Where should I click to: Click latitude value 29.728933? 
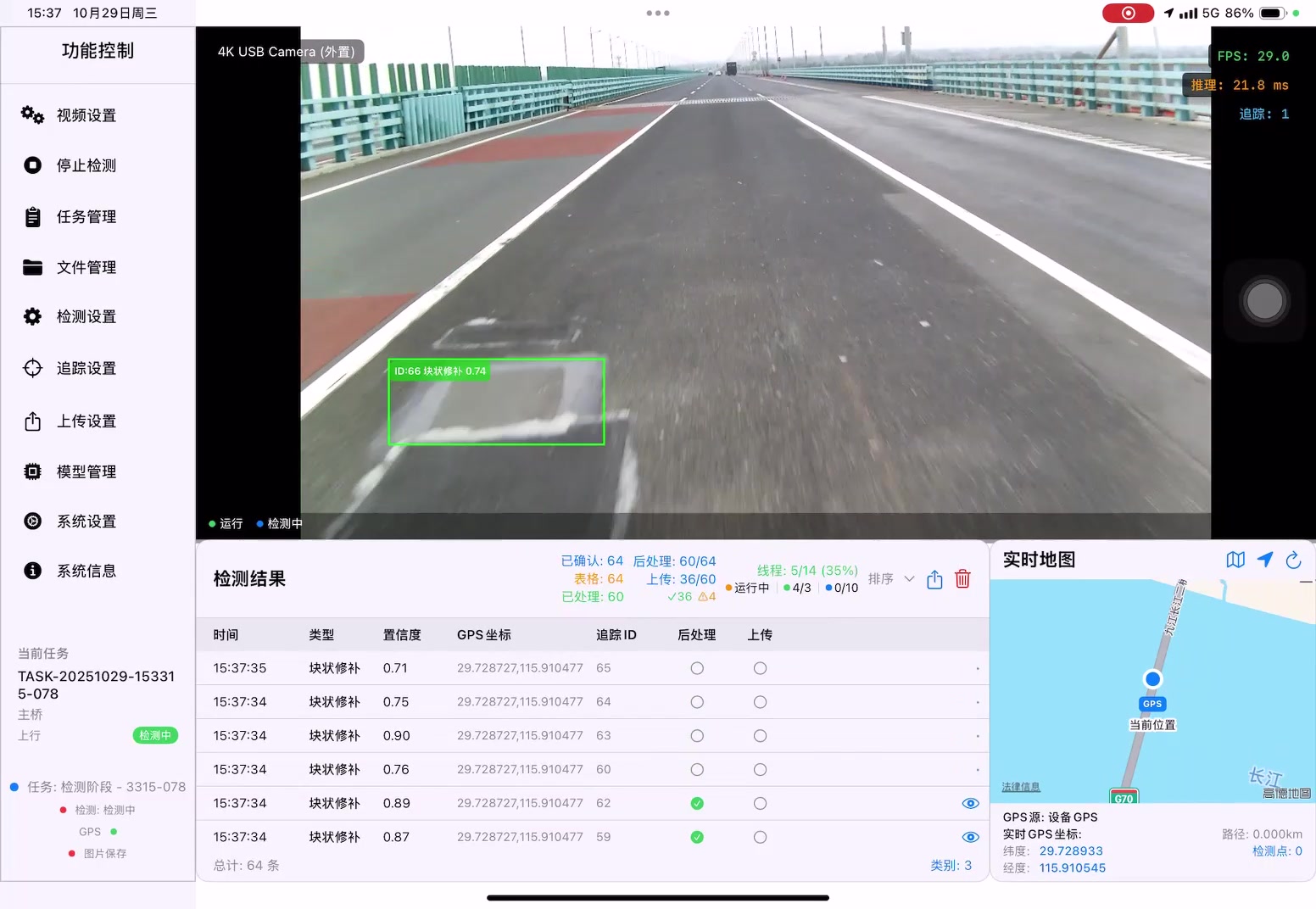point(1071,851)
